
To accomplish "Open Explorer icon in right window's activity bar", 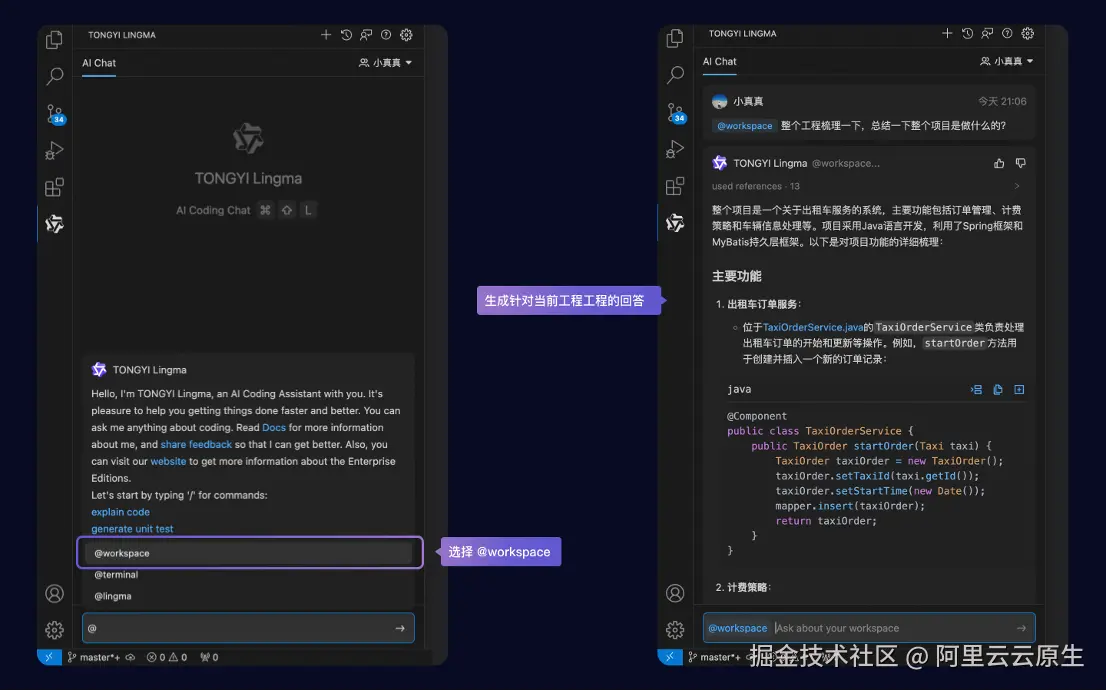I will [675, 38].
